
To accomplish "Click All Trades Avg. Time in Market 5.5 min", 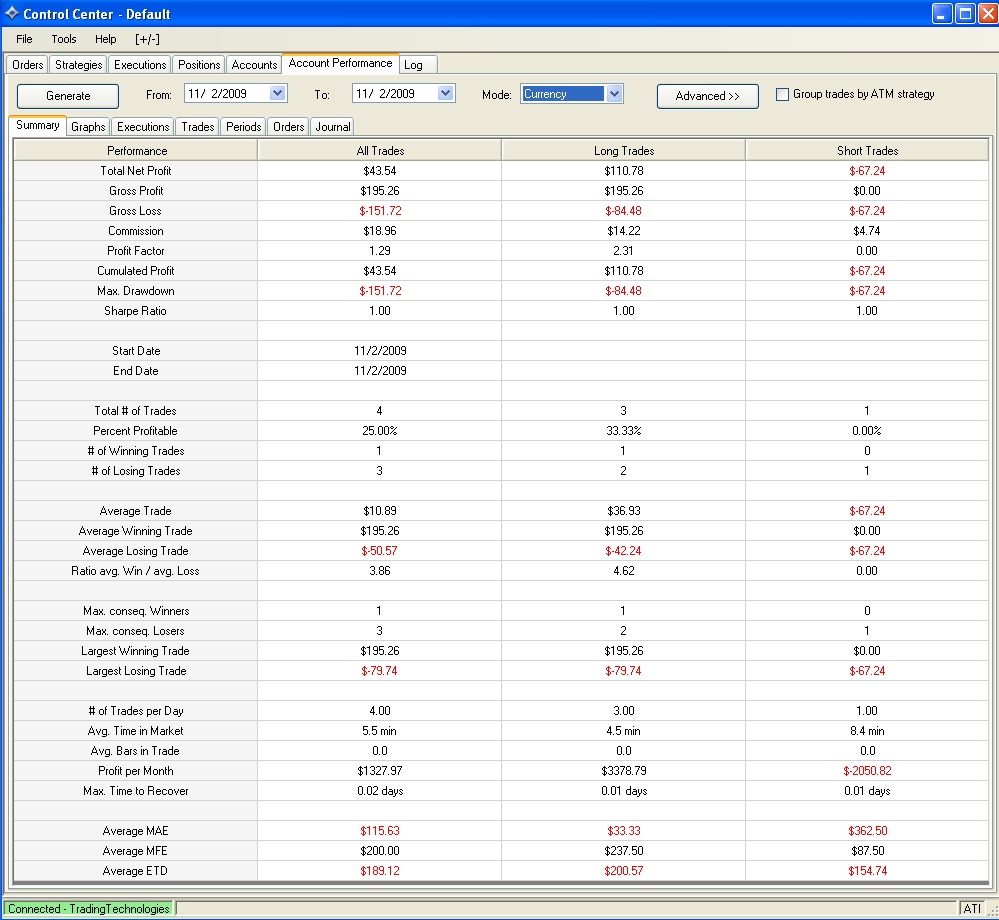I will 379,731.
